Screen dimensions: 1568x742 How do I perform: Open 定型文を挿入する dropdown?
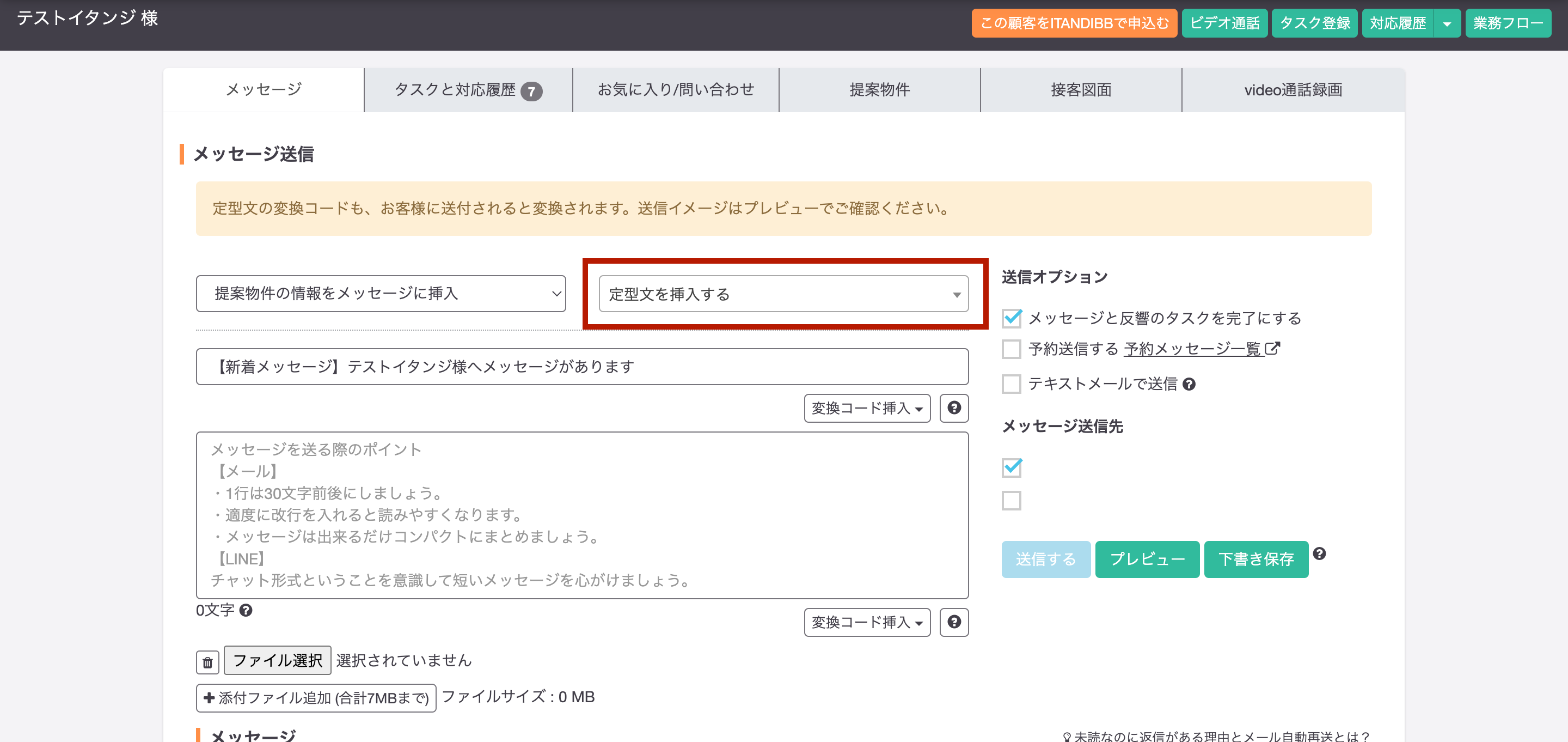(784, 294)
